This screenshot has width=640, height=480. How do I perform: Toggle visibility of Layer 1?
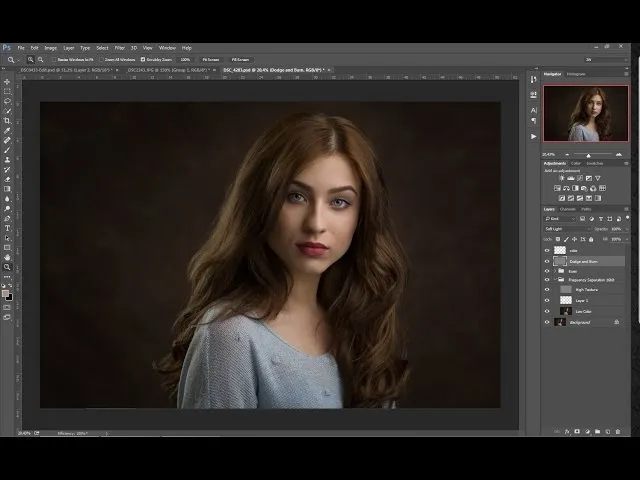point(547,300)
